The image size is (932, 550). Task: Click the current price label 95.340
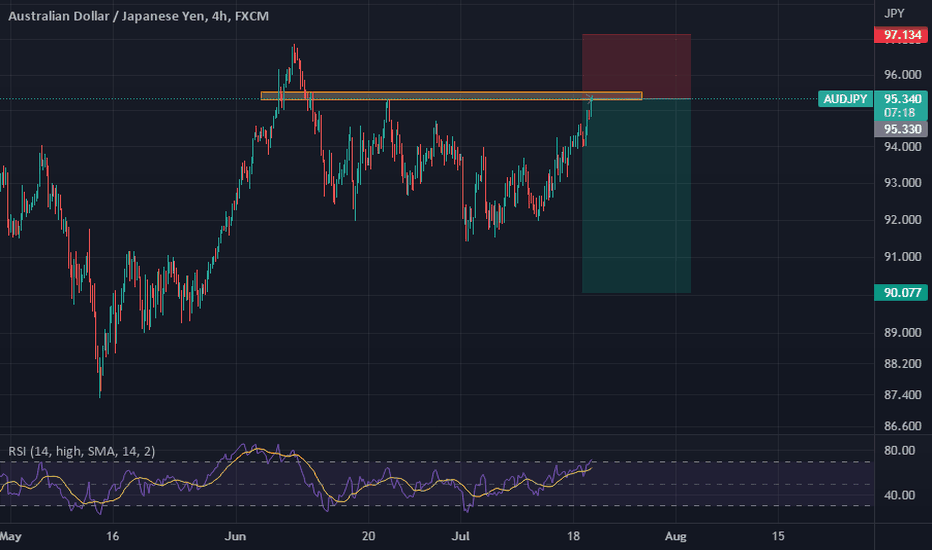[902, 99]
